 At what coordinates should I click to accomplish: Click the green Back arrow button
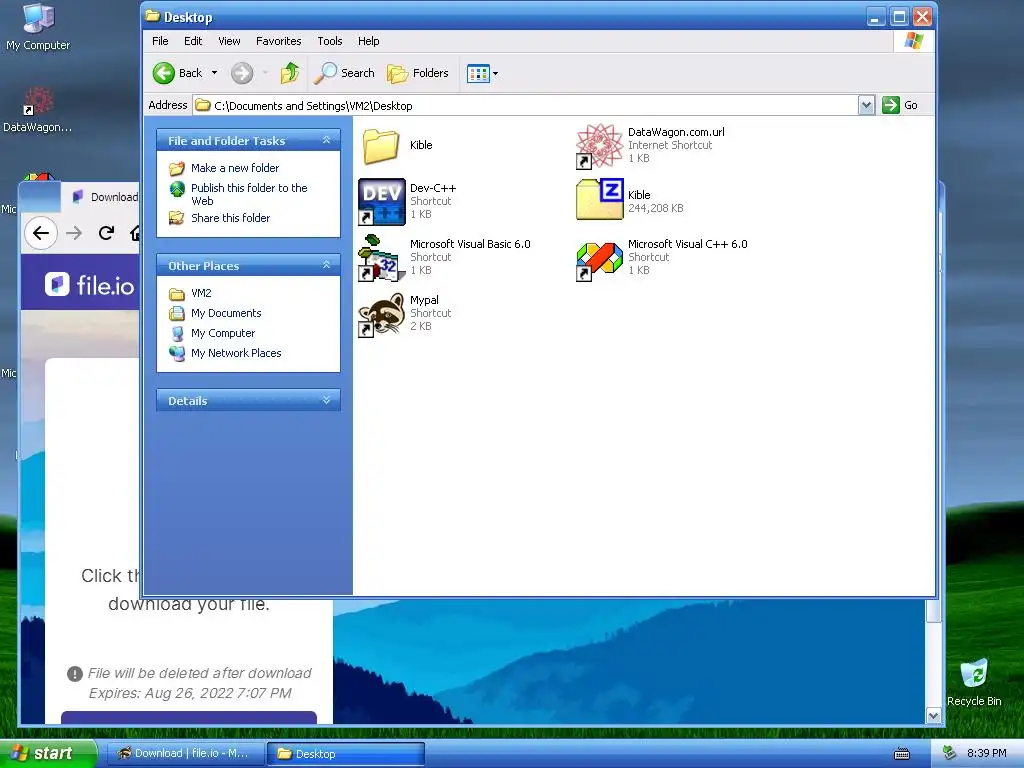(x=164, y=73)
